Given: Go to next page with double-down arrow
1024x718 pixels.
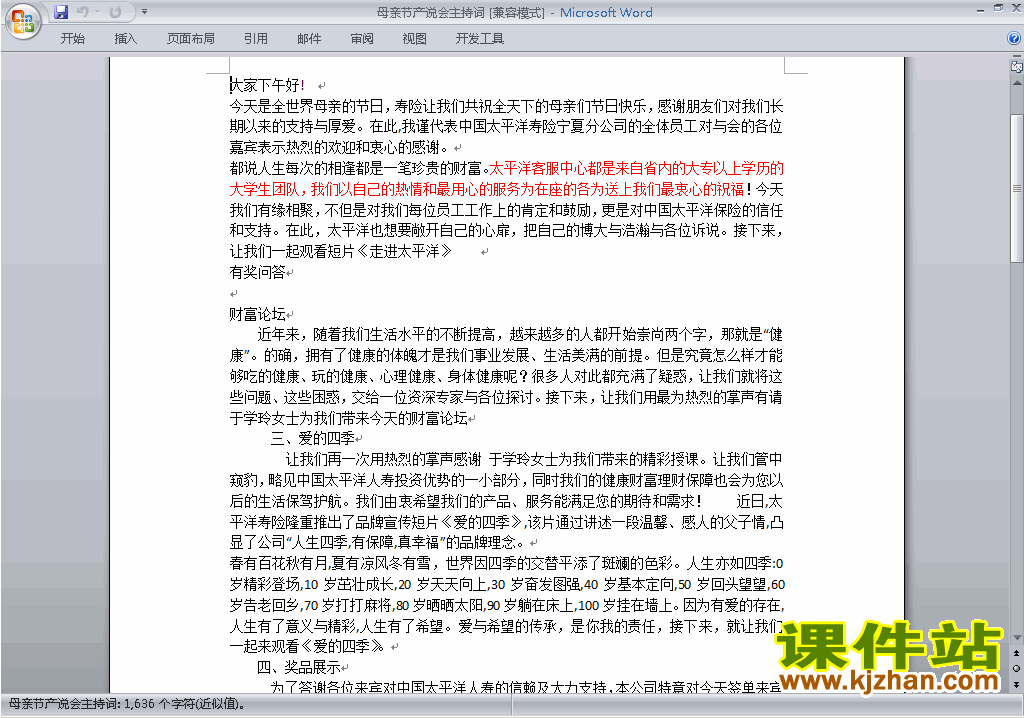Looking at the screenshot, I should [1016, 684].
